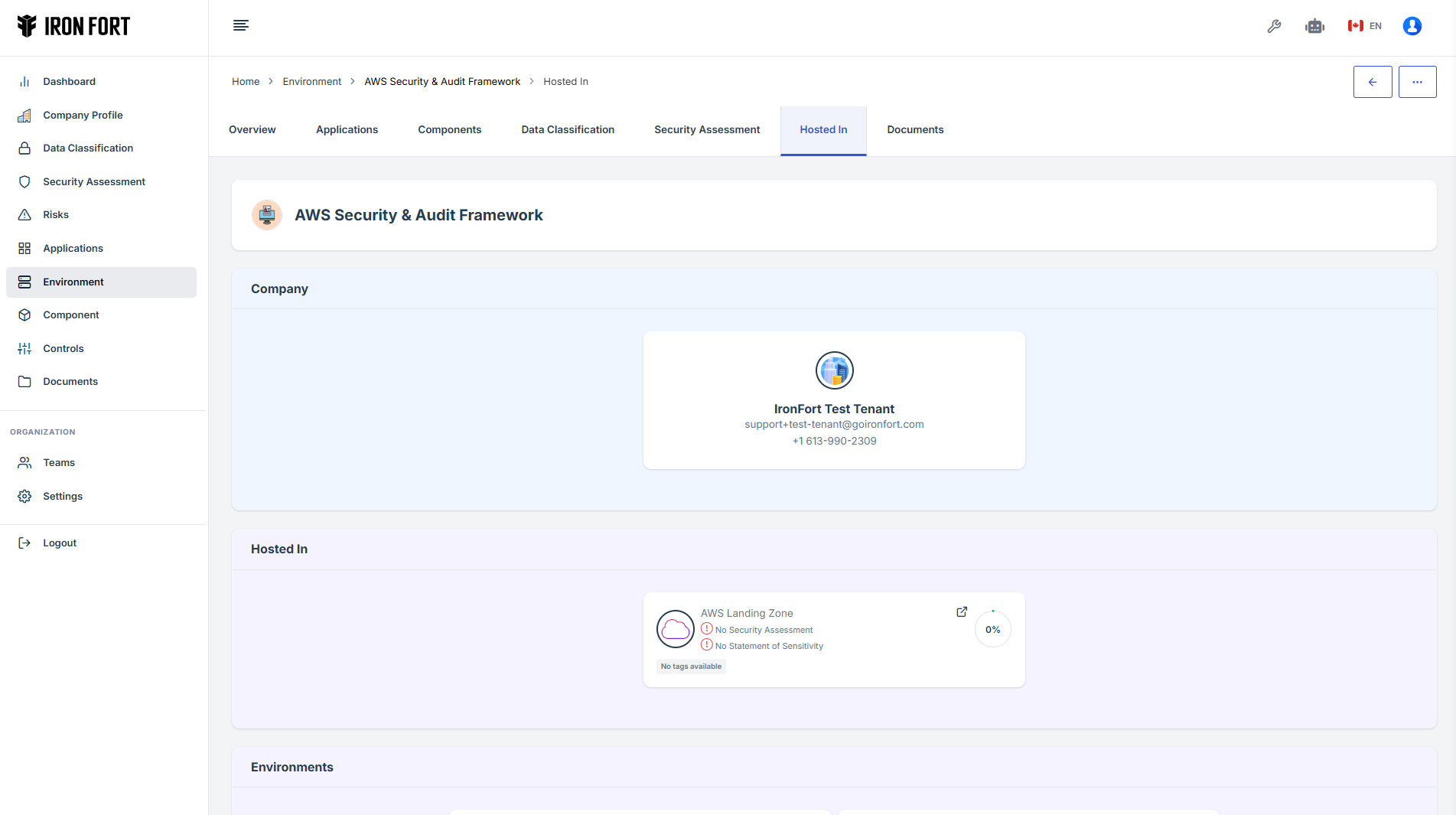
Task: Click the IronFort Test Tenant company logo
Action: coord(834,371)
